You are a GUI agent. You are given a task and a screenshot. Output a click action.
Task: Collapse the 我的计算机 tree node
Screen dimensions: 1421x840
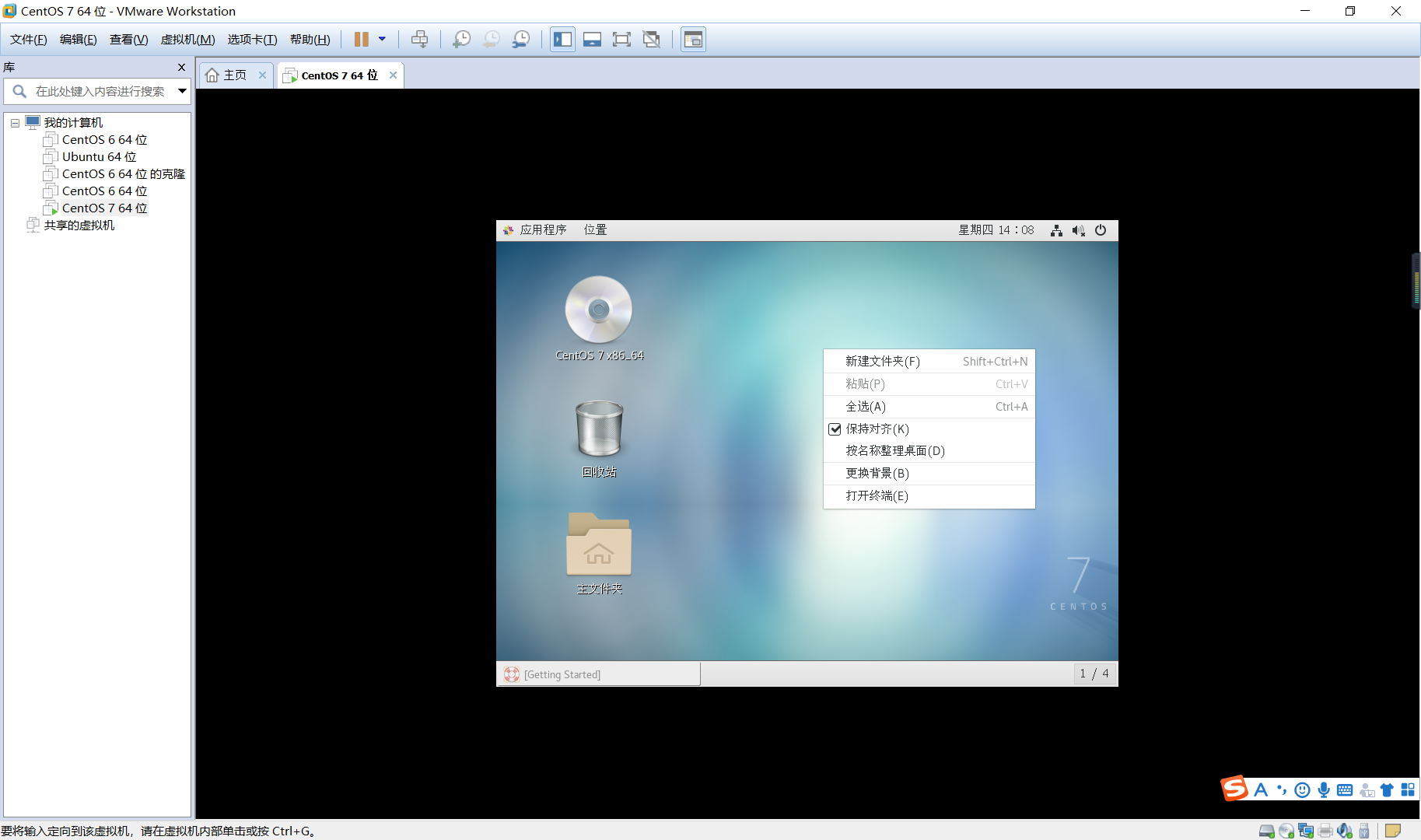[15, 123]
